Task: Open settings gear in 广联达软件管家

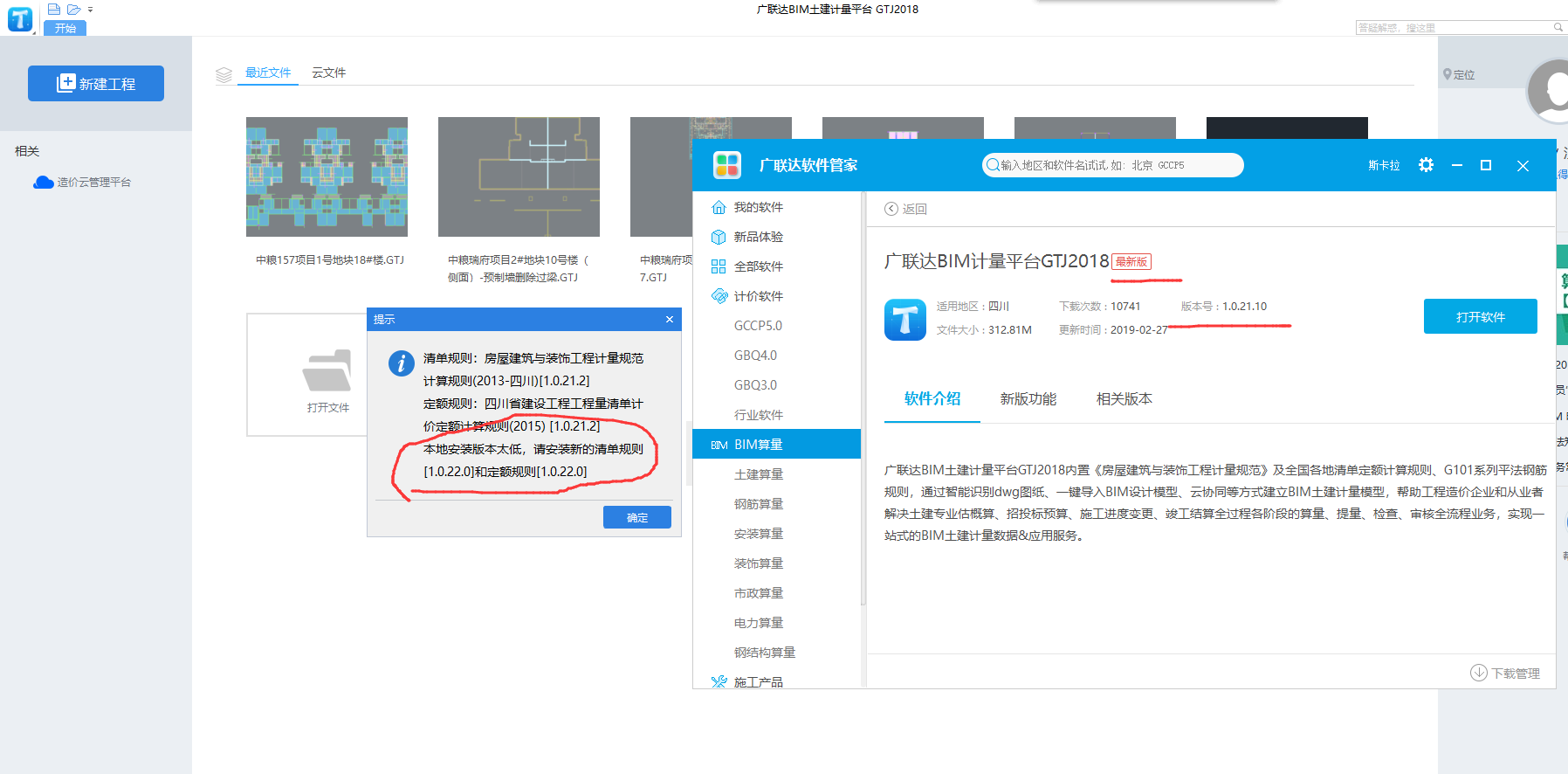Action: pos(1426,165)
